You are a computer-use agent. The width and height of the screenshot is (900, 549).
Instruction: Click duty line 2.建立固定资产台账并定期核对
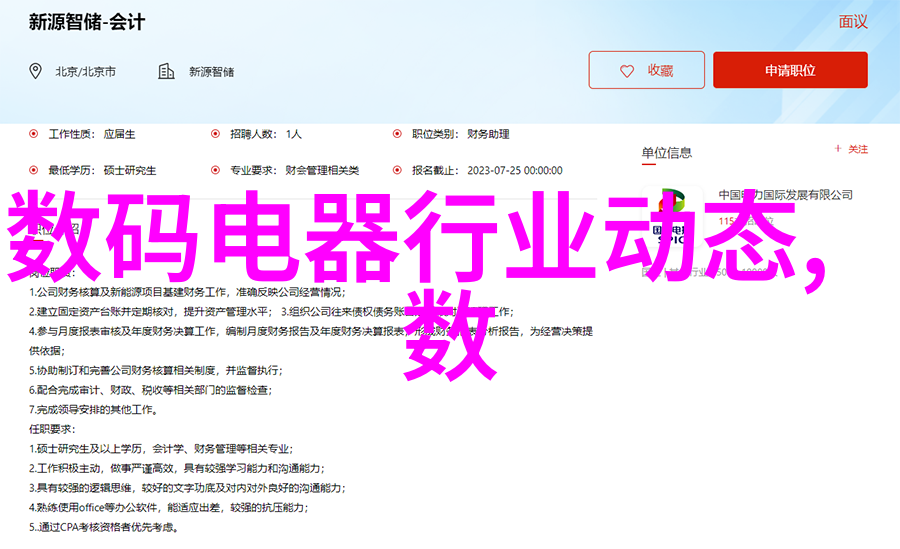point(149,312)
